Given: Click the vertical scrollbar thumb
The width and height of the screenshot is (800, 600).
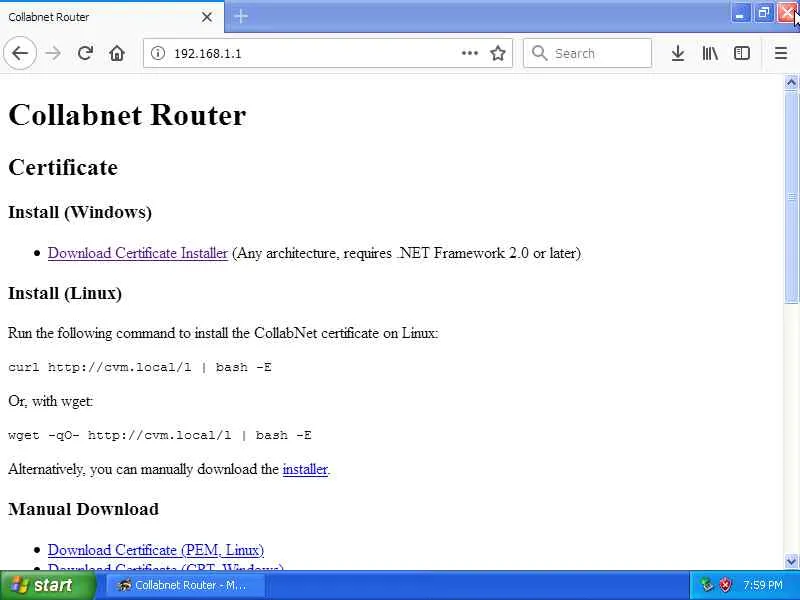Looking at the screenshot, I should tap(791, 197).
